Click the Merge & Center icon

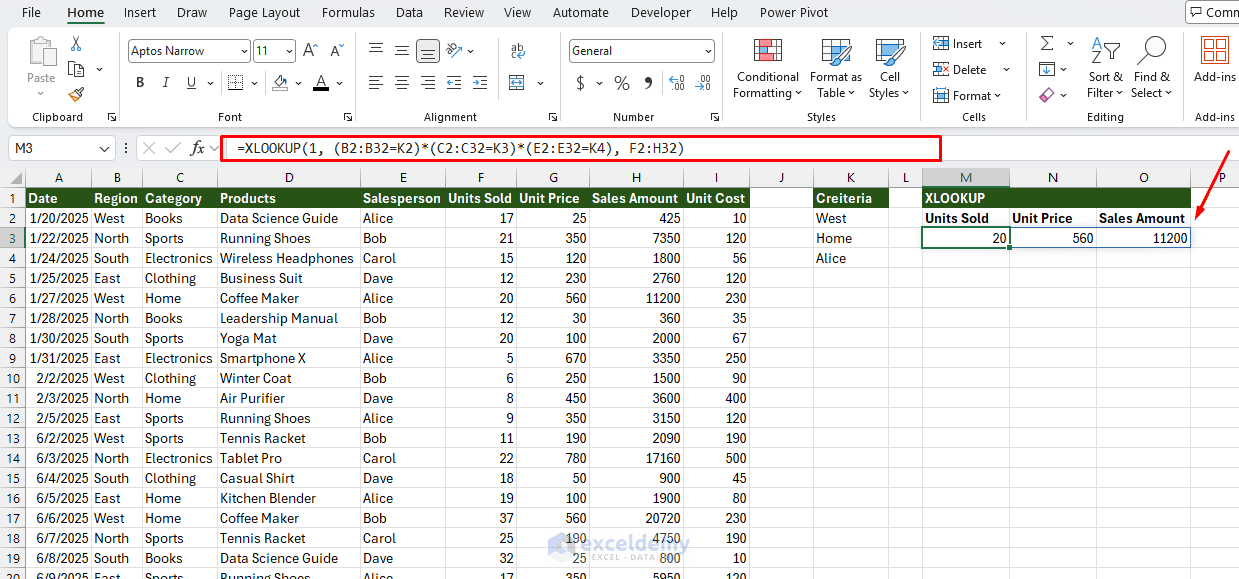coord(516,83)
